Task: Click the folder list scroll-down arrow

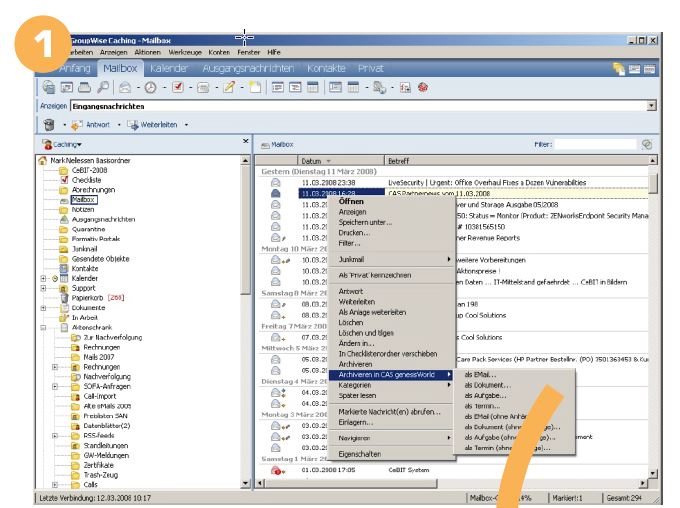Action: tap(245, 483)
